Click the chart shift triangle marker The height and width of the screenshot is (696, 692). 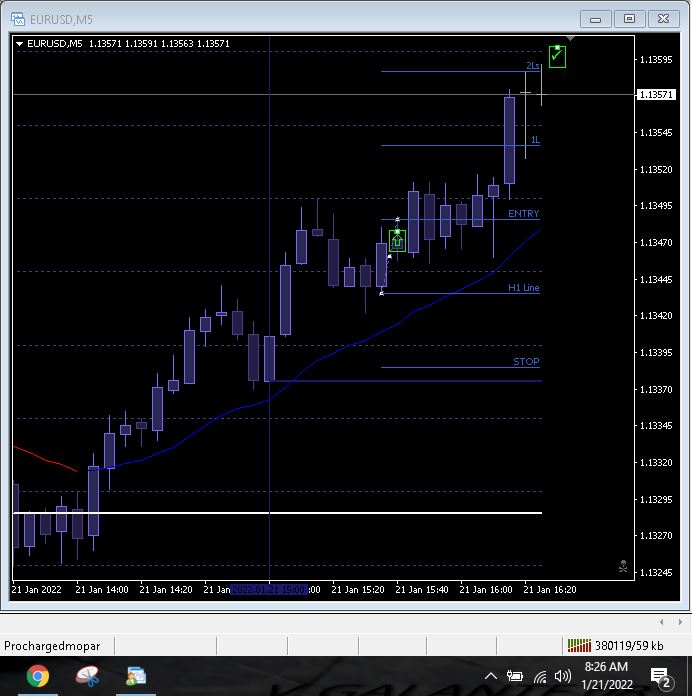click(570, 39)
